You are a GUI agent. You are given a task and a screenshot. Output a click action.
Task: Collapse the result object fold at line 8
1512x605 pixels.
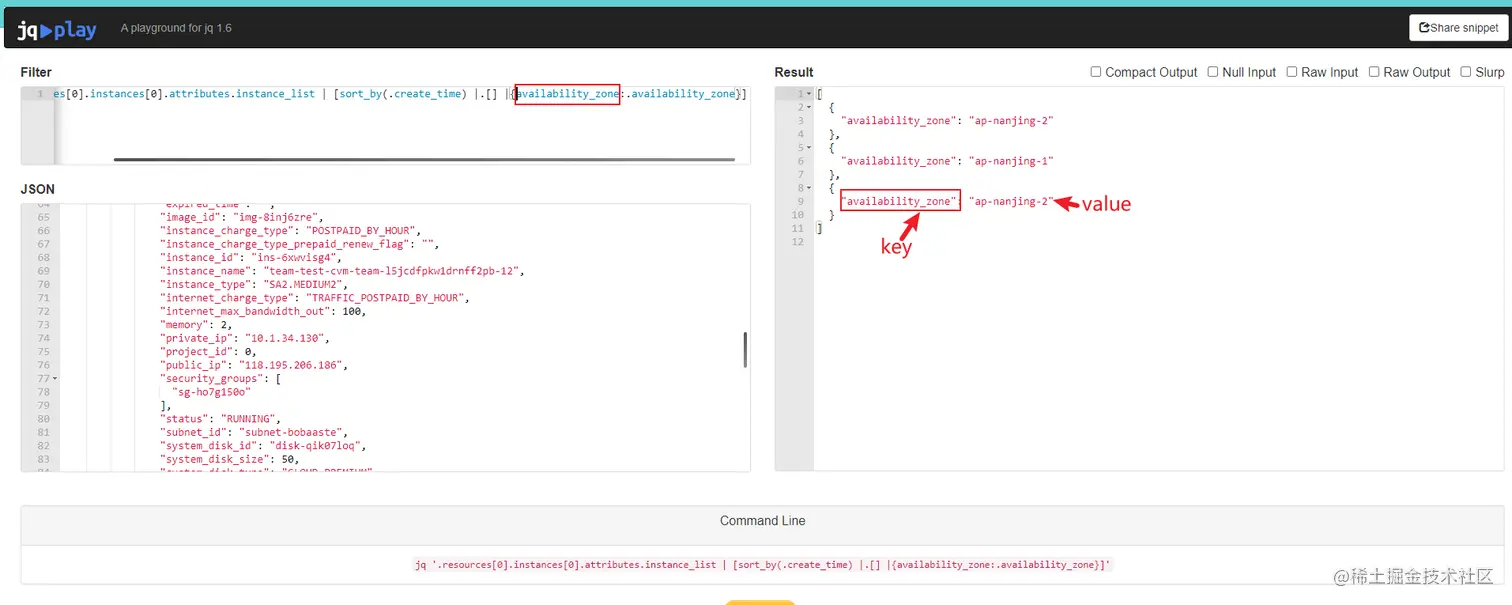click(809, 188)
